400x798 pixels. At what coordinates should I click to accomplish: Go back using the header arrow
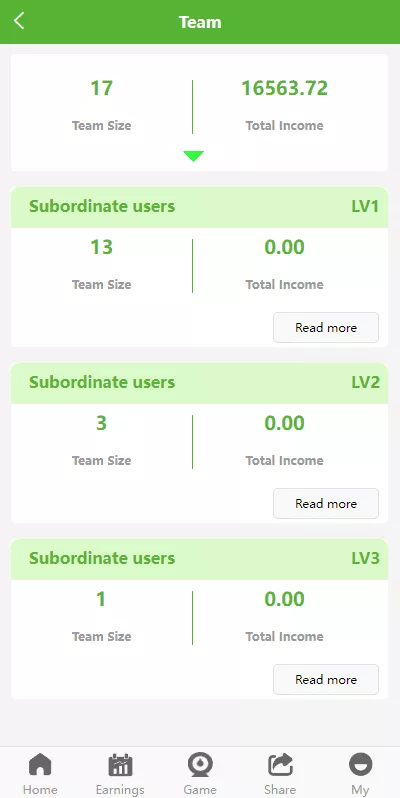(19, 21)
